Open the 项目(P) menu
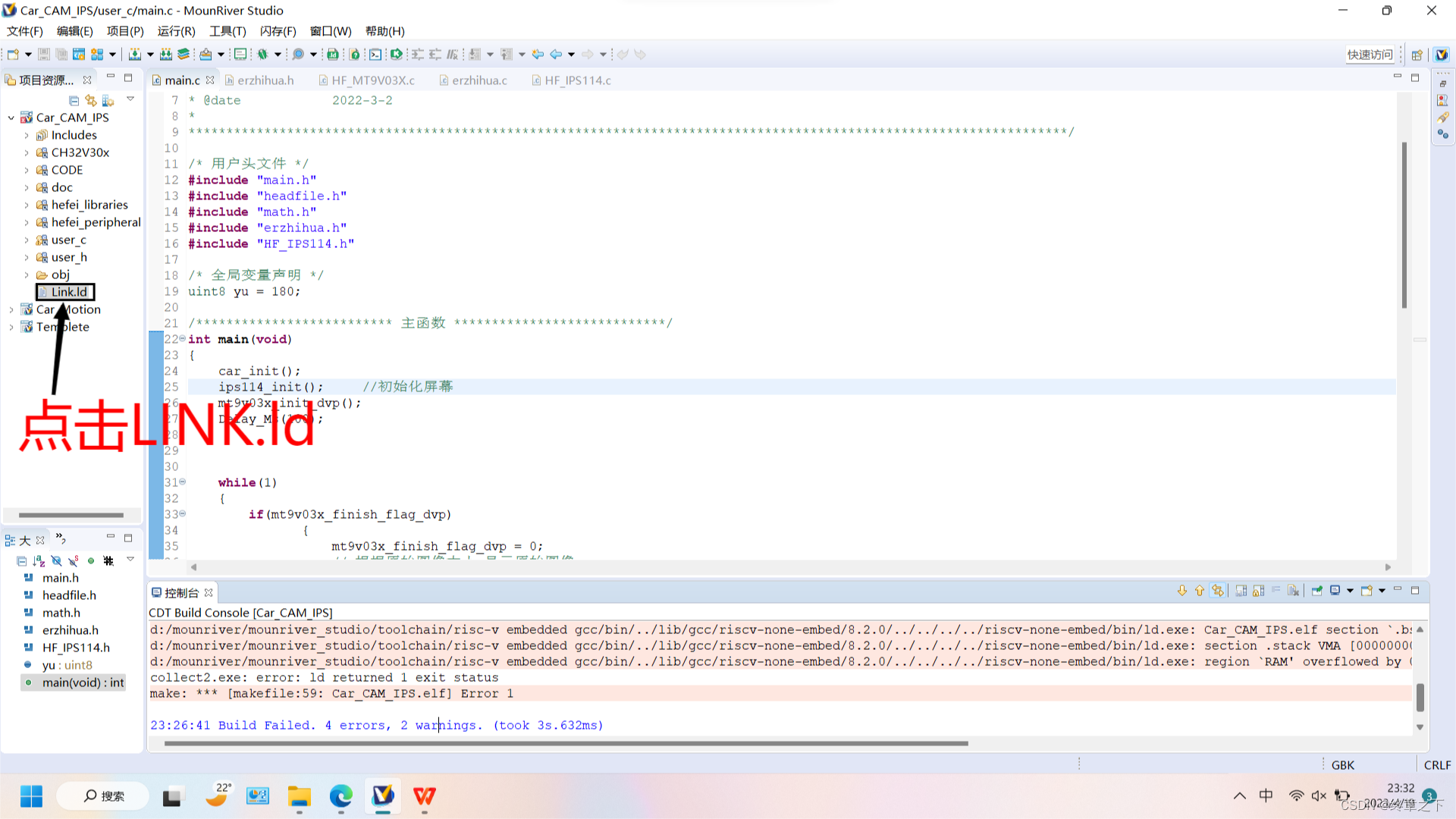The height and width of the screenshot is (819, 1456). pyautogui.click(x=125, y=31)
